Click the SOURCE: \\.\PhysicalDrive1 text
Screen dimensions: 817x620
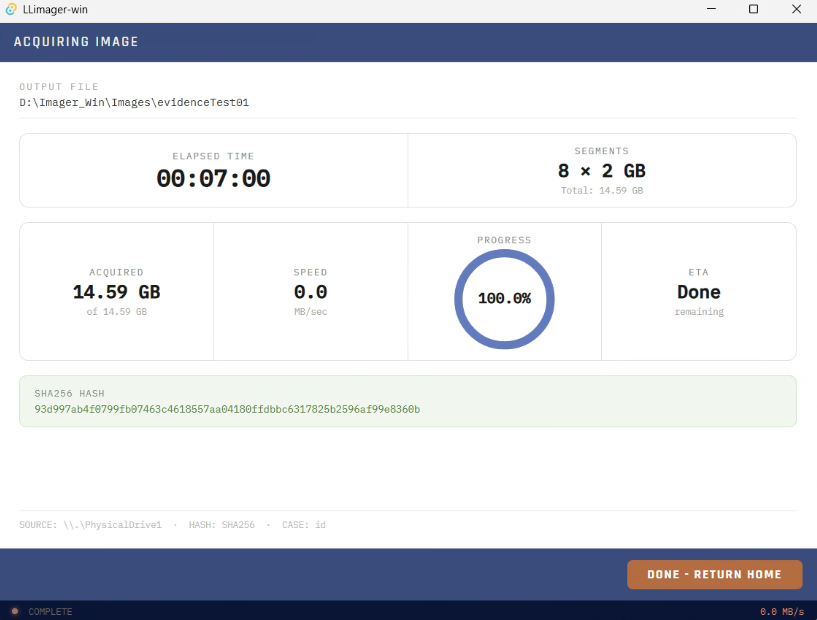[x=91, y=525]
